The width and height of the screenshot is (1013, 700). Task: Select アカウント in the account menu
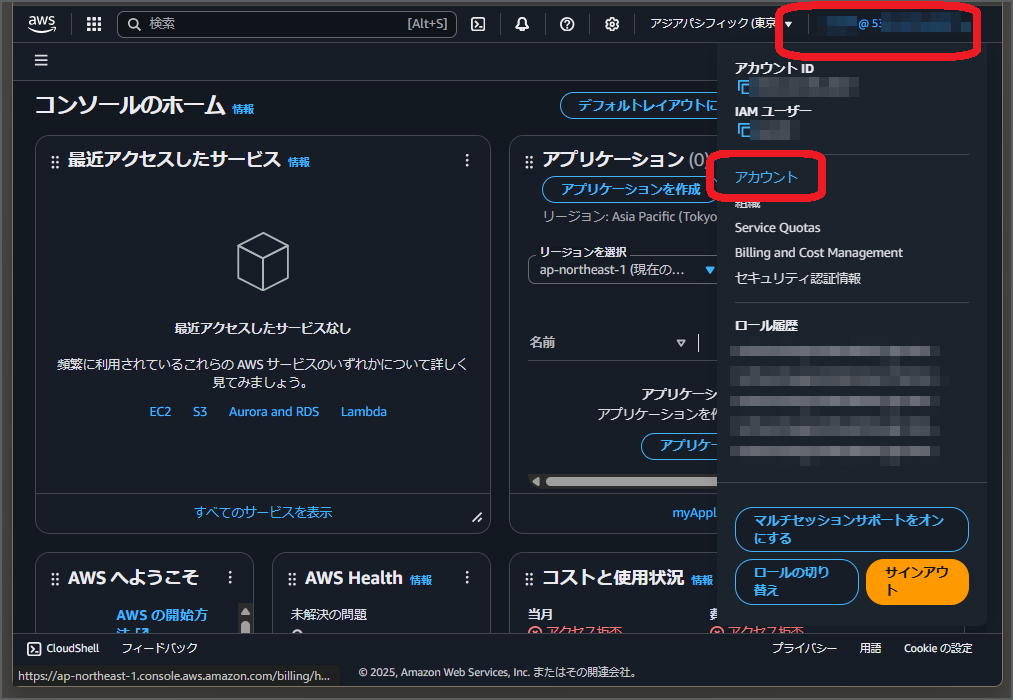pos(767,176)
